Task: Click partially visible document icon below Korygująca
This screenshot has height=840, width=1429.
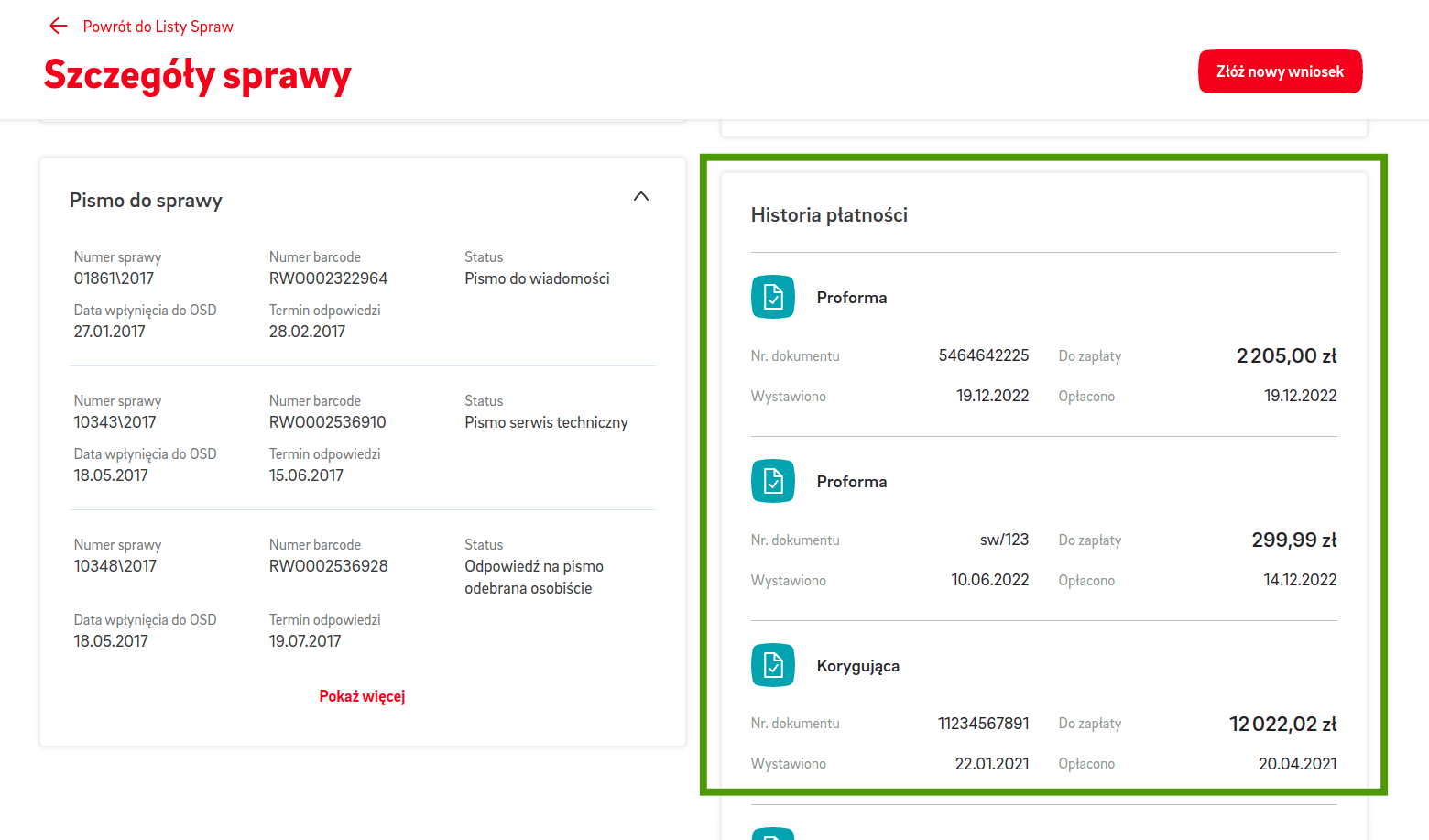Action: [772, 833]
